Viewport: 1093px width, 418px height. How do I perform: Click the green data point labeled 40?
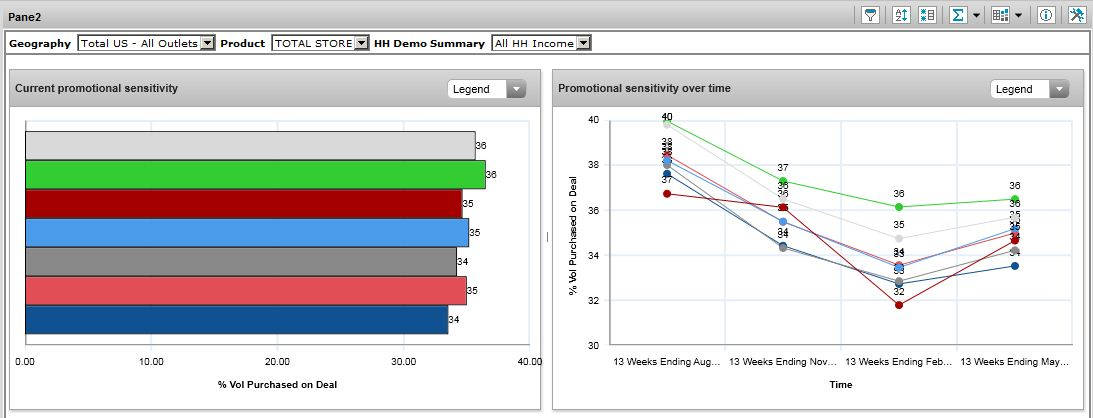[x=667, y=122]
